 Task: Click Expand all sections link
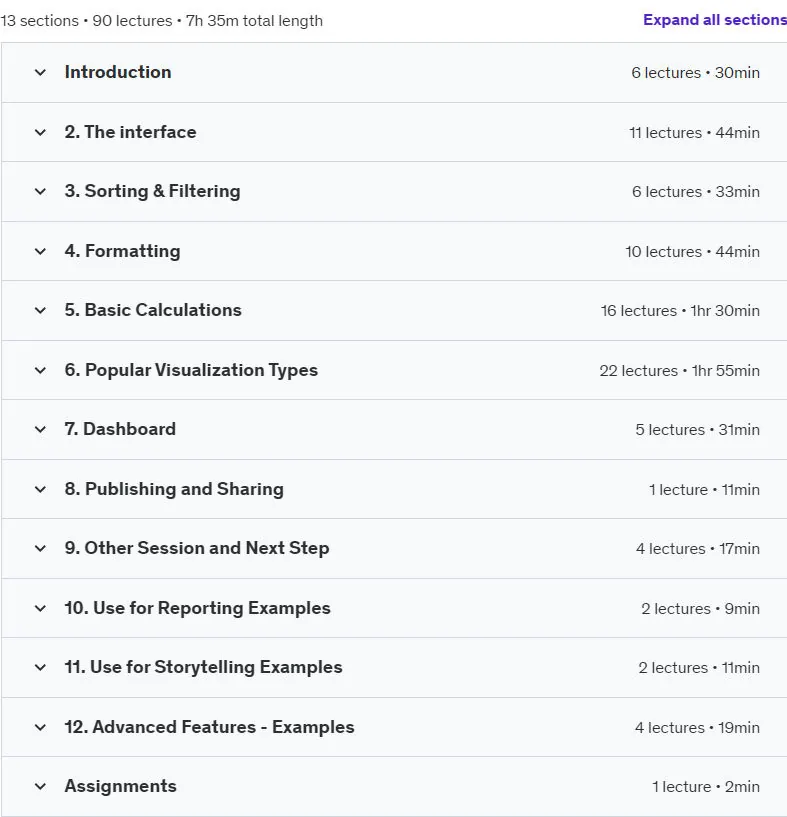(x=715, y=20)
